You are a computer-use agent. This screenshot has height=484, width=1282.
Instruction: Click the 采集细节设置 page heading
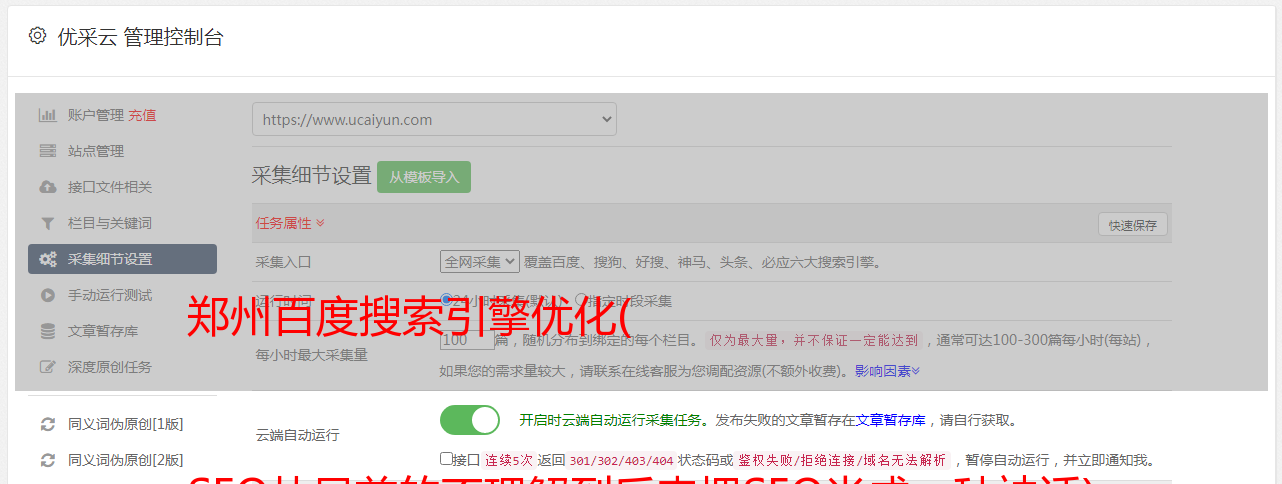311,176
